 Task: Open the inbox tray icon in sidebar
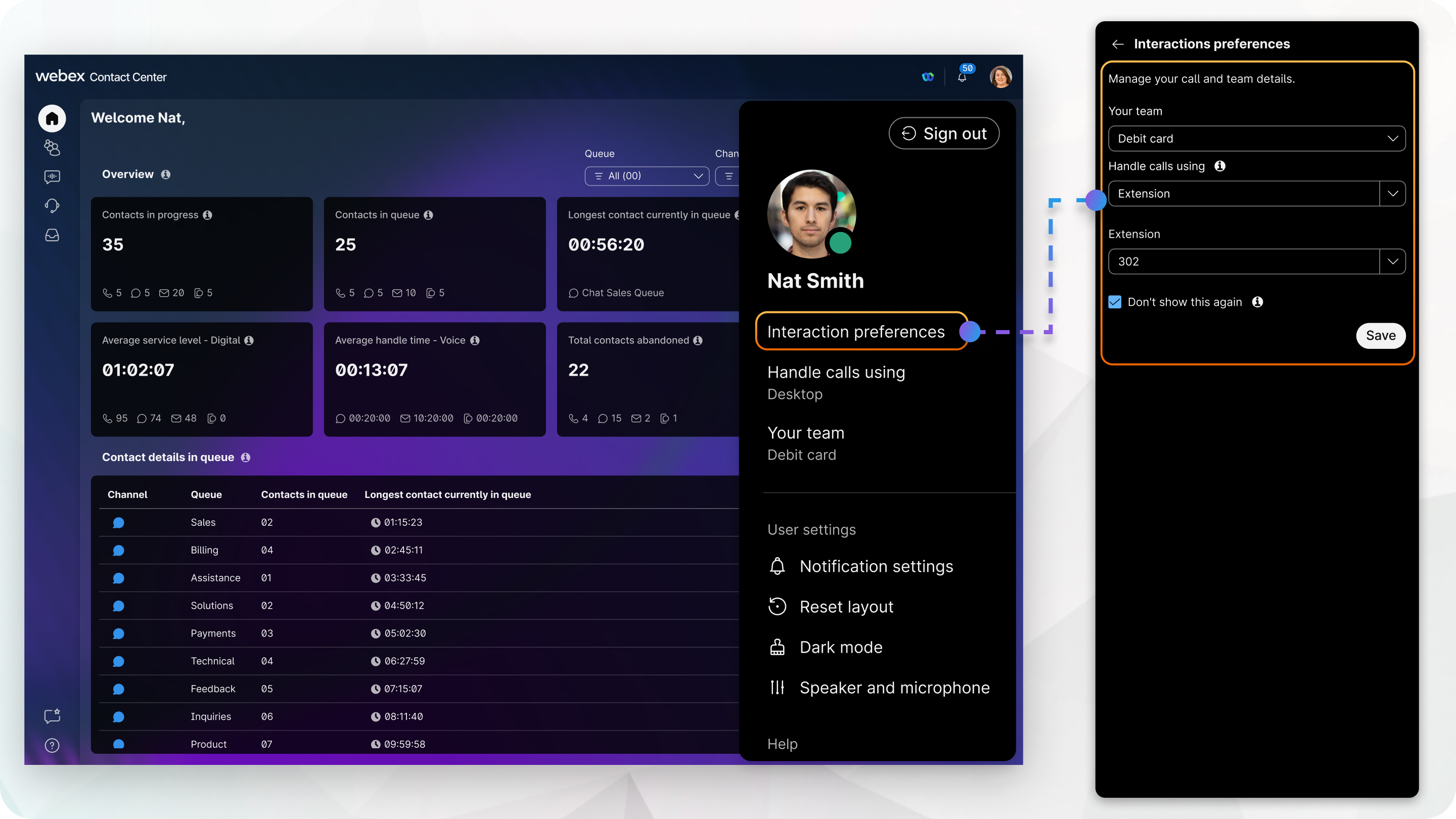coord(52,235)
